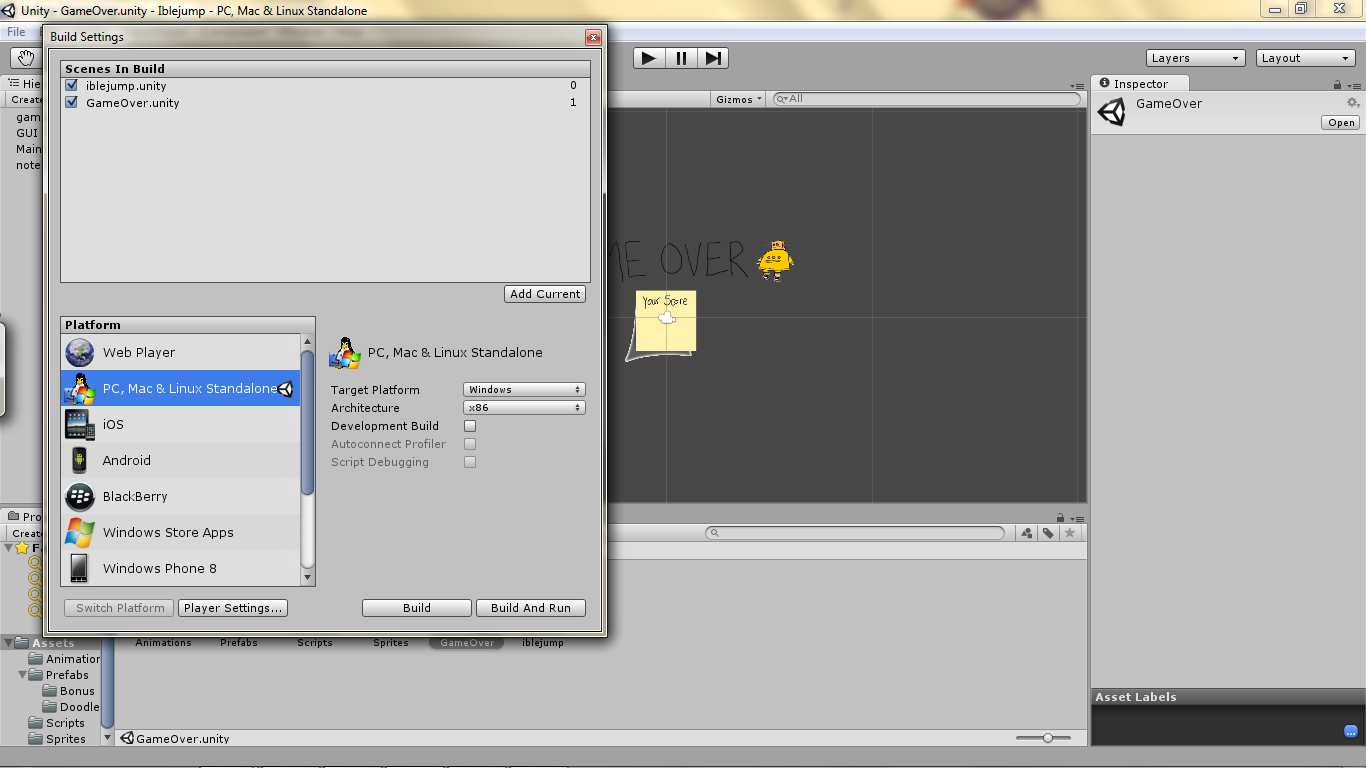This screenshot has height=768, width=1366.
Task: Click the BlackBerry platform icon
Action: click(80, 496)
